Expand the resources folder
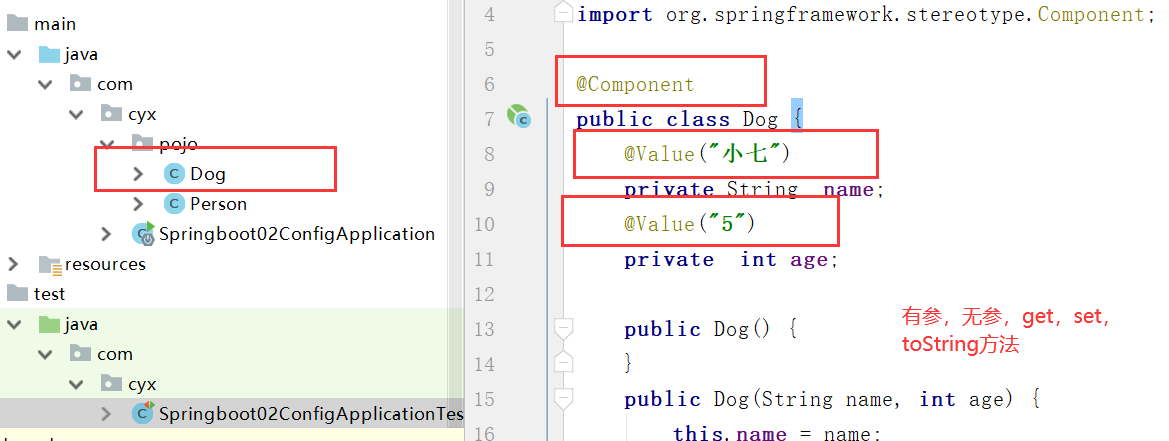This screenshot has width=1169, height=441. coord(13,264)
